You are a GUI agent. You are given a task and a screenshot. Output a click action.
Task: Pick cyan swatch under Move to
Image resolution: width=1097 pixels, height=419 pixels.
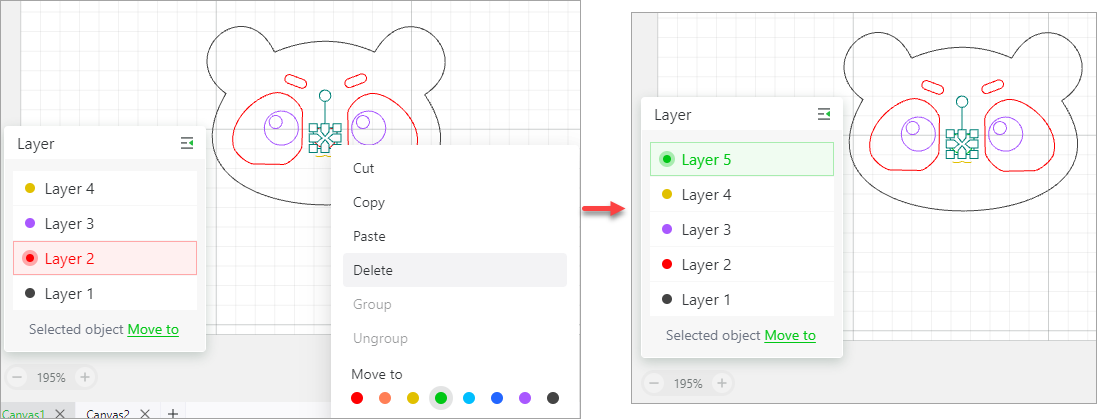click(469, 398)
